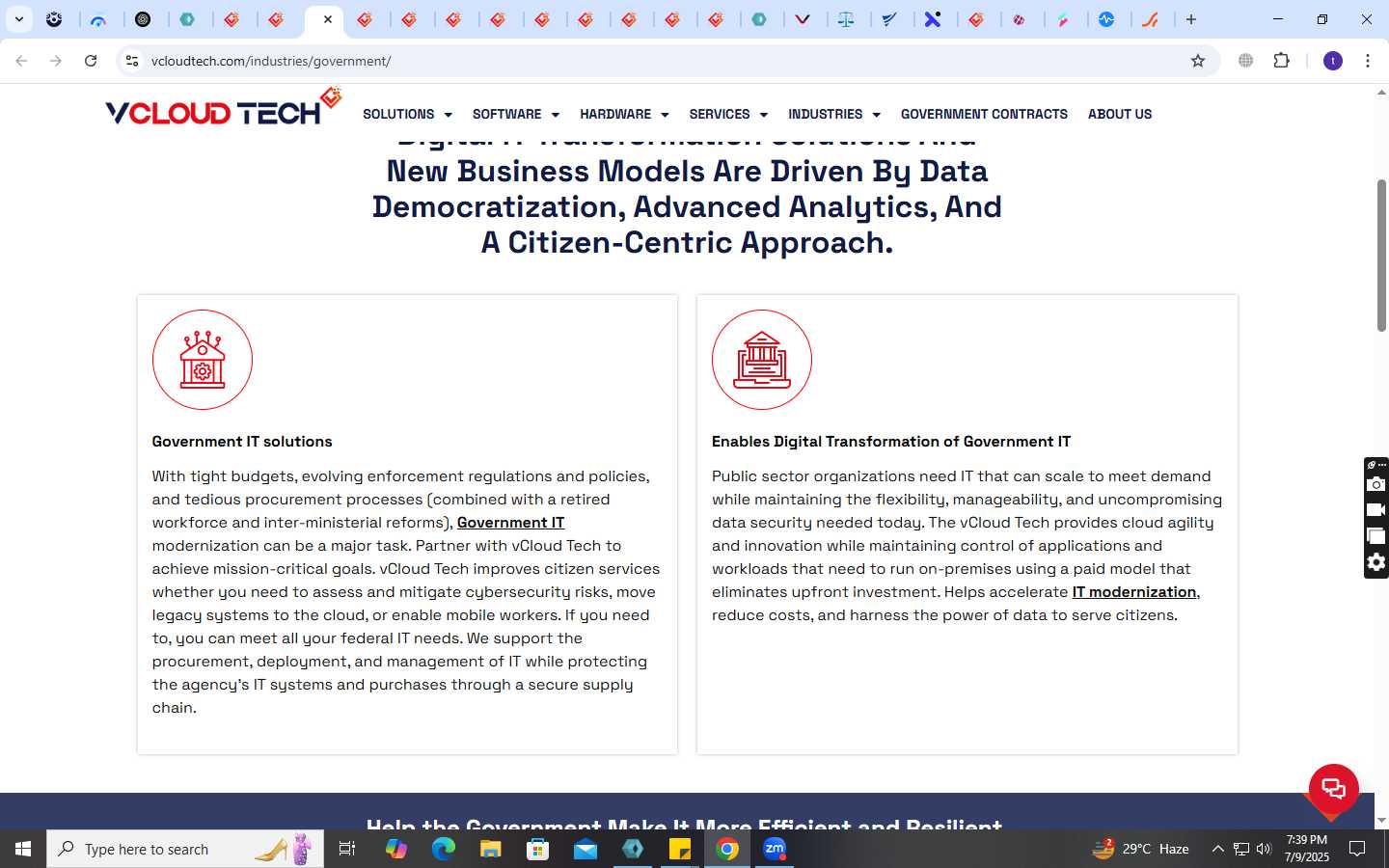Click the Enables Digital Transformation of Government IT heading
Viewport: 1389px width, 868px height.
tap(891, 442)
